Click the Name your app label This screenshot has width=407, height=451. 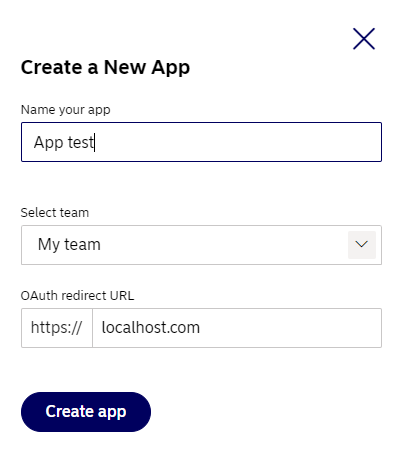click(66, 110)
